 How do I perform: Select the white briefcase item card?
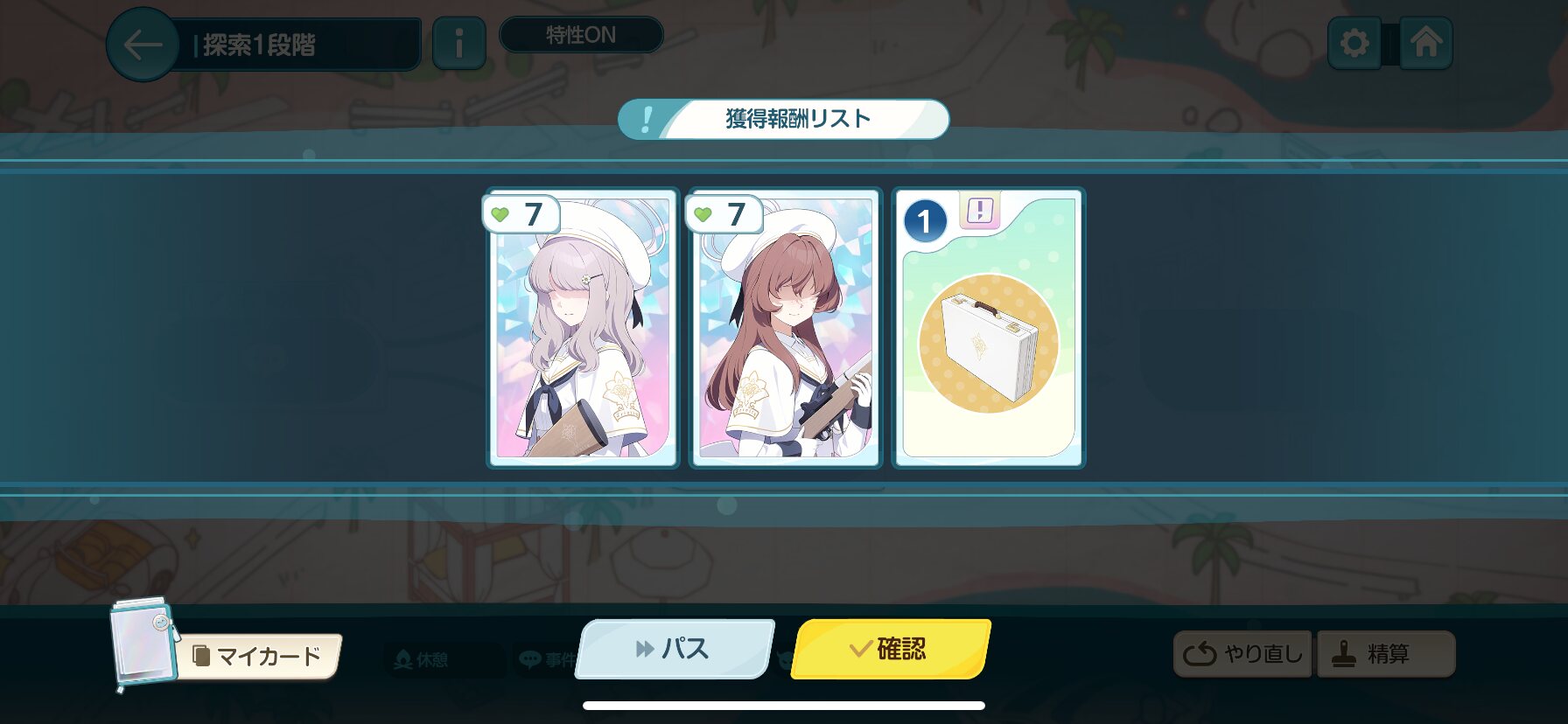[989, 329]
